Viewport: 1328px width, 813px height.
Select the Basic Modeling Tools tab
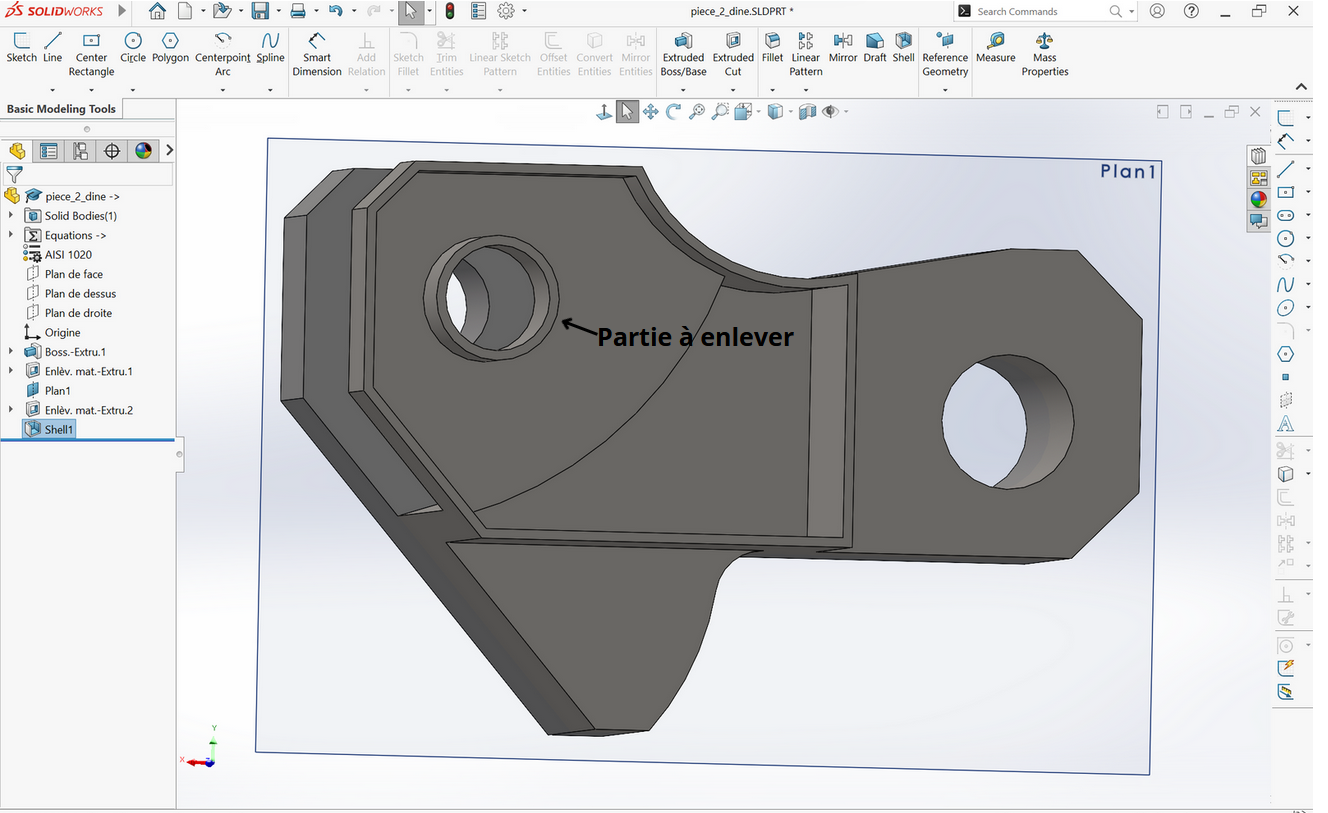pos(61,109)
